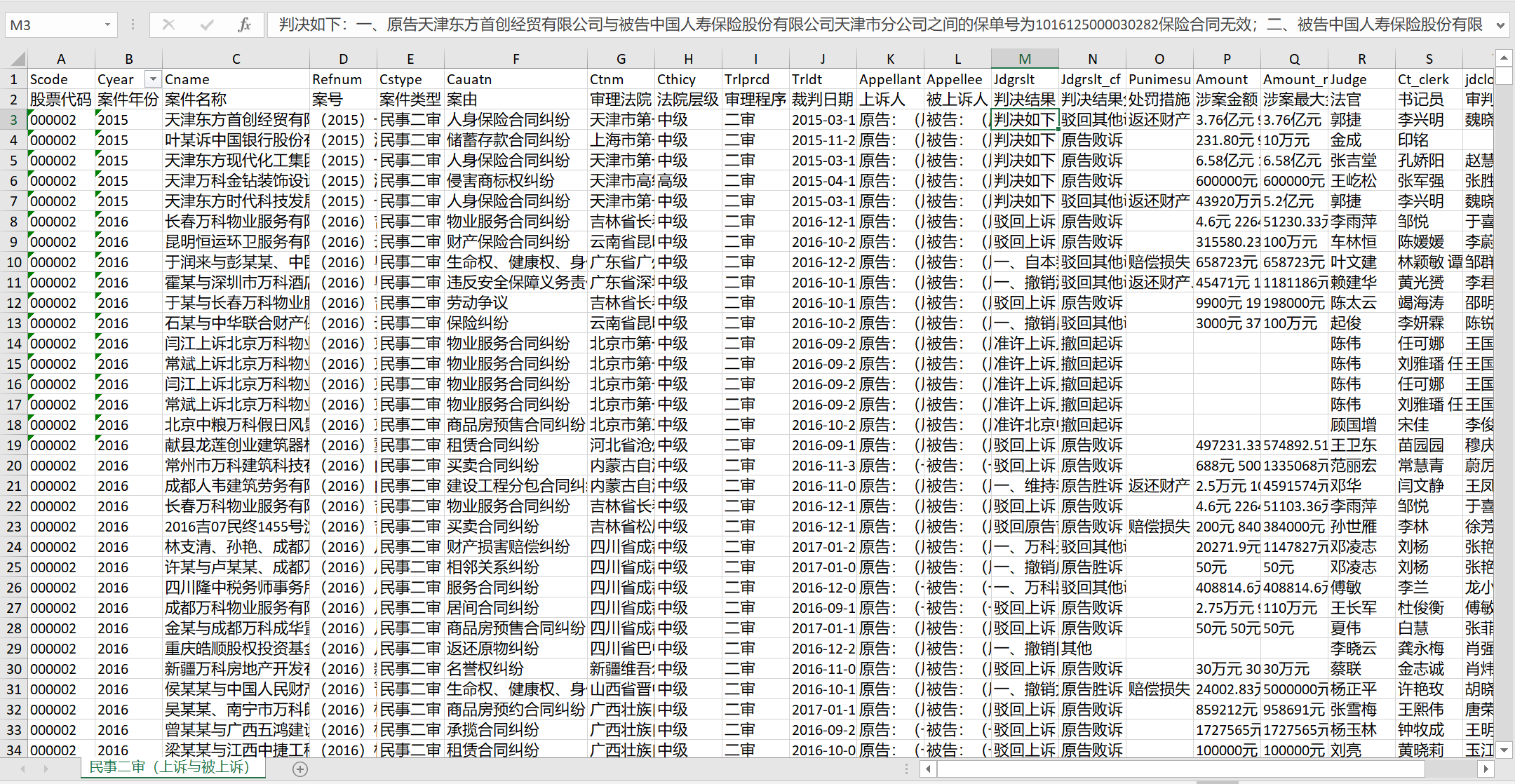Open the Cyear column filter dropdown

[152, 79]
